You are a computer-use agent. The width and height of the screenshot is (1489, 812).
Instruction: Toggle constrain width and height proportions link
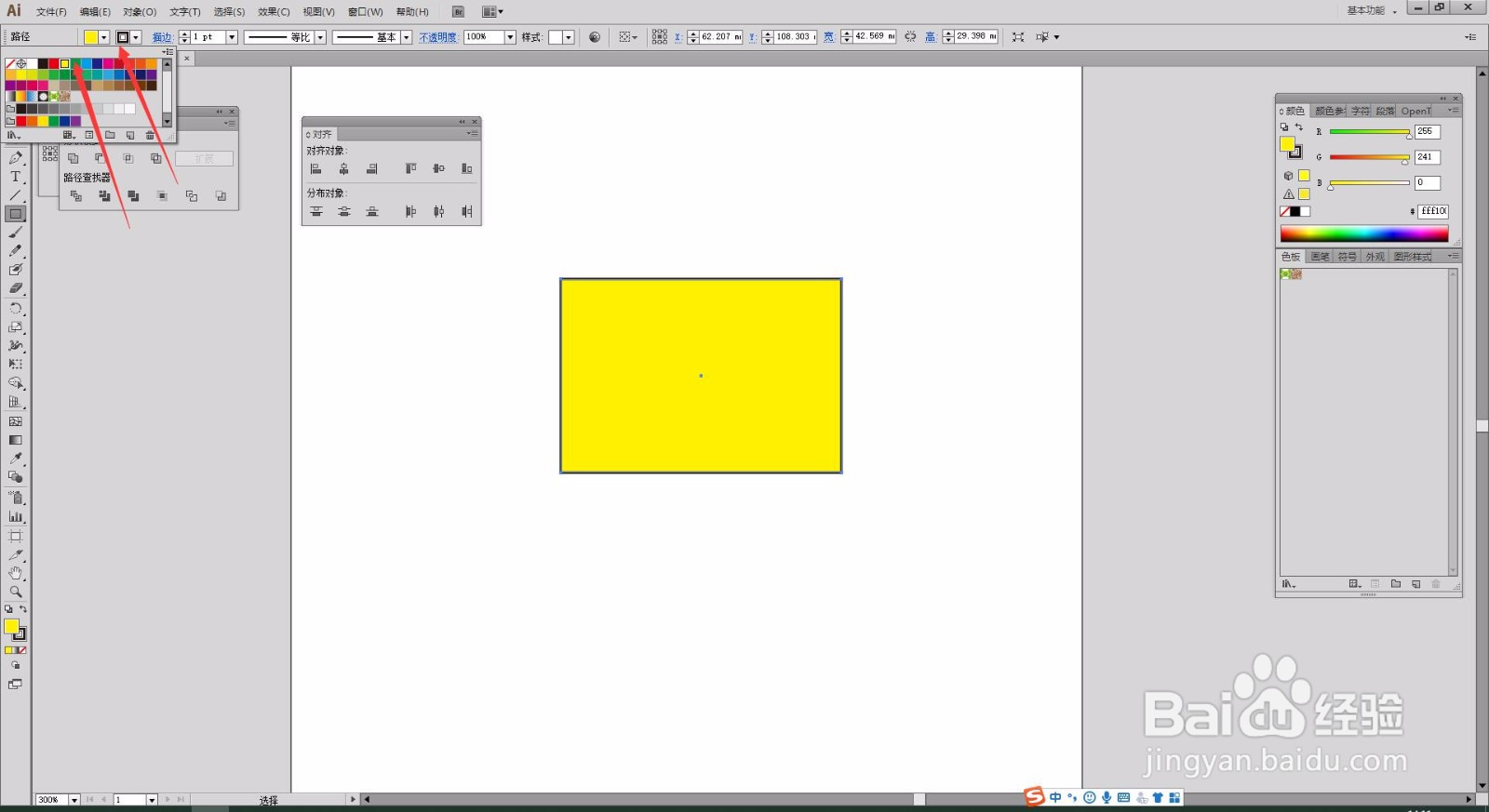(910, 37)
